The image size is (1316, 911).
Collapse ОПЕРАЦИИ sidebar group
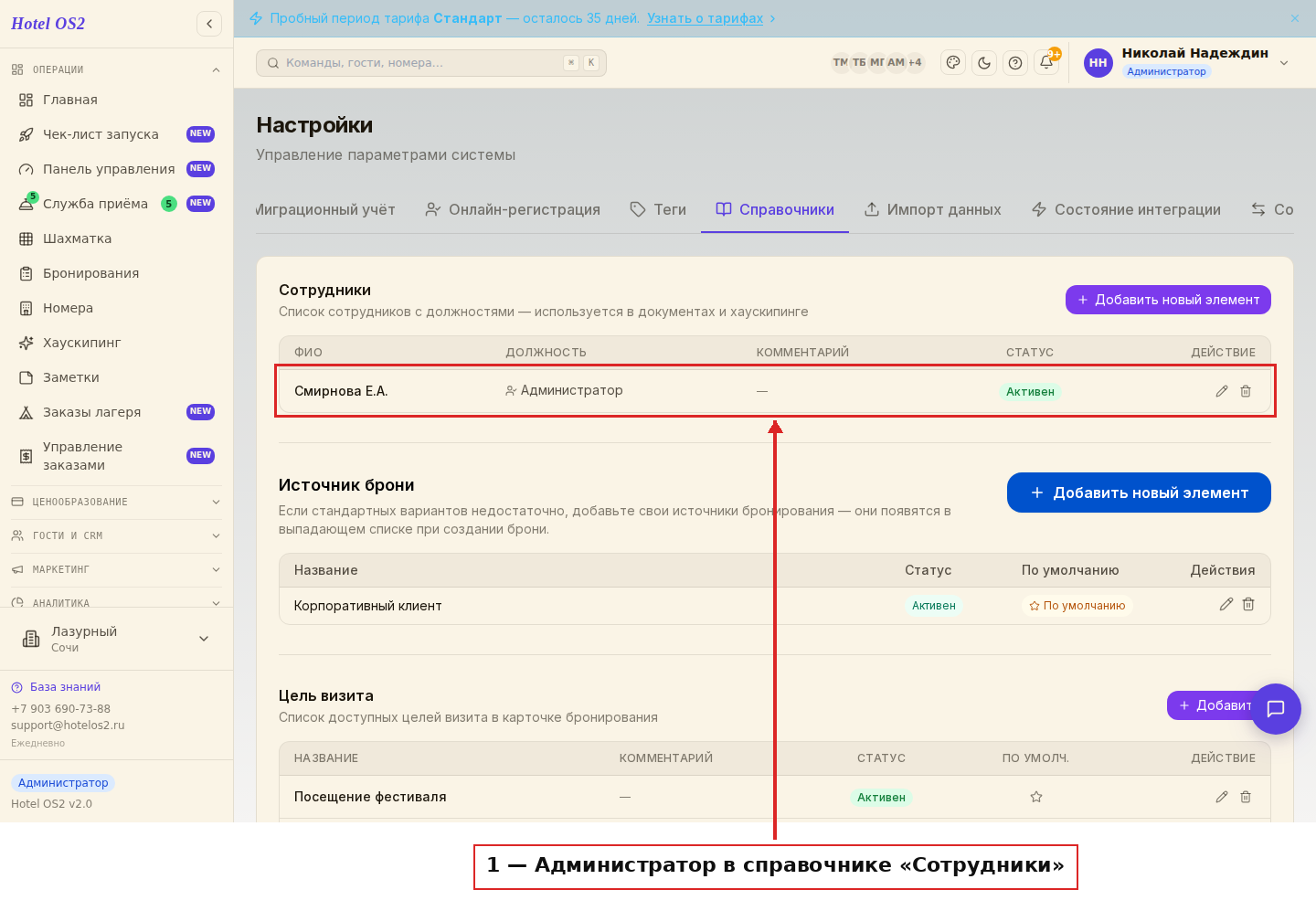click(116, 69)
